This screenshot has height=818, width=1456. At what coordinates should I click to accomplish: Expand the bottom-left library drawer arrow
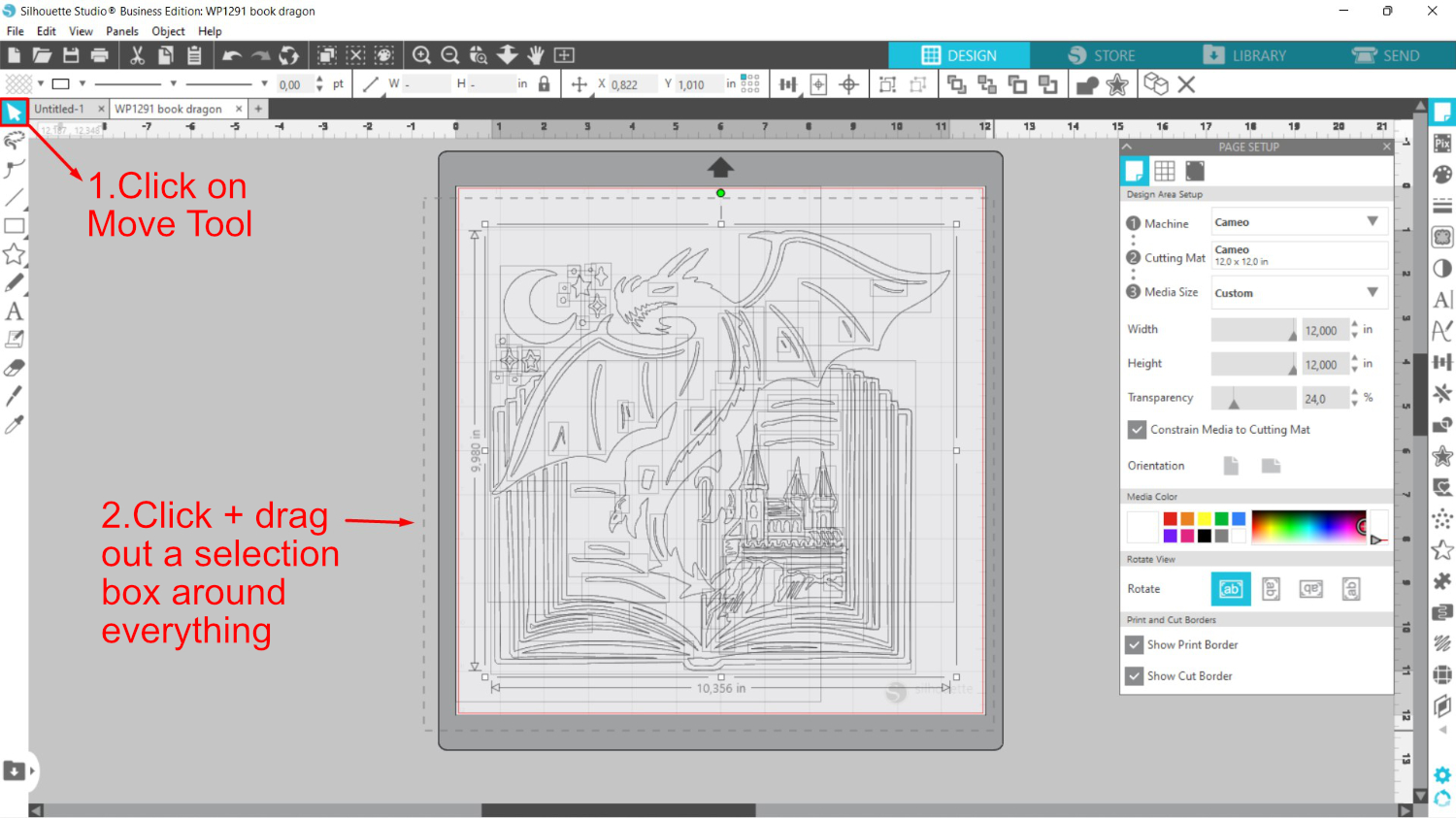(x=32, y=770)
